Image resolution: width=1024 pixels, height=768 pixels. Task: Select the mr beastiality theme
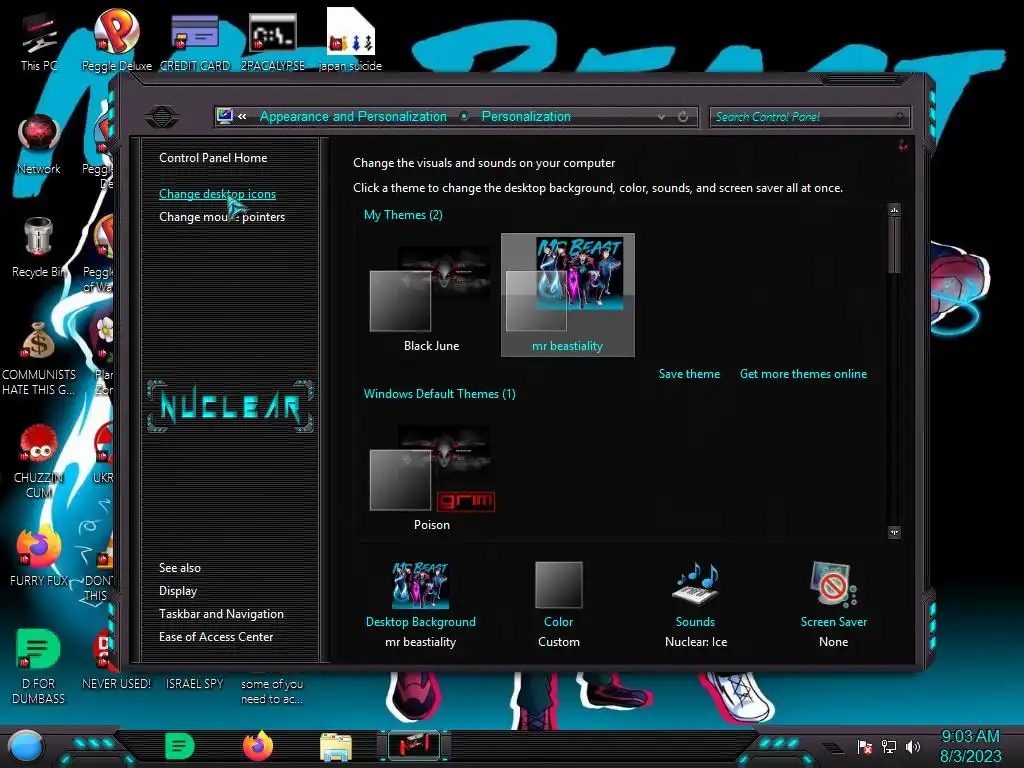pos(568,295)
